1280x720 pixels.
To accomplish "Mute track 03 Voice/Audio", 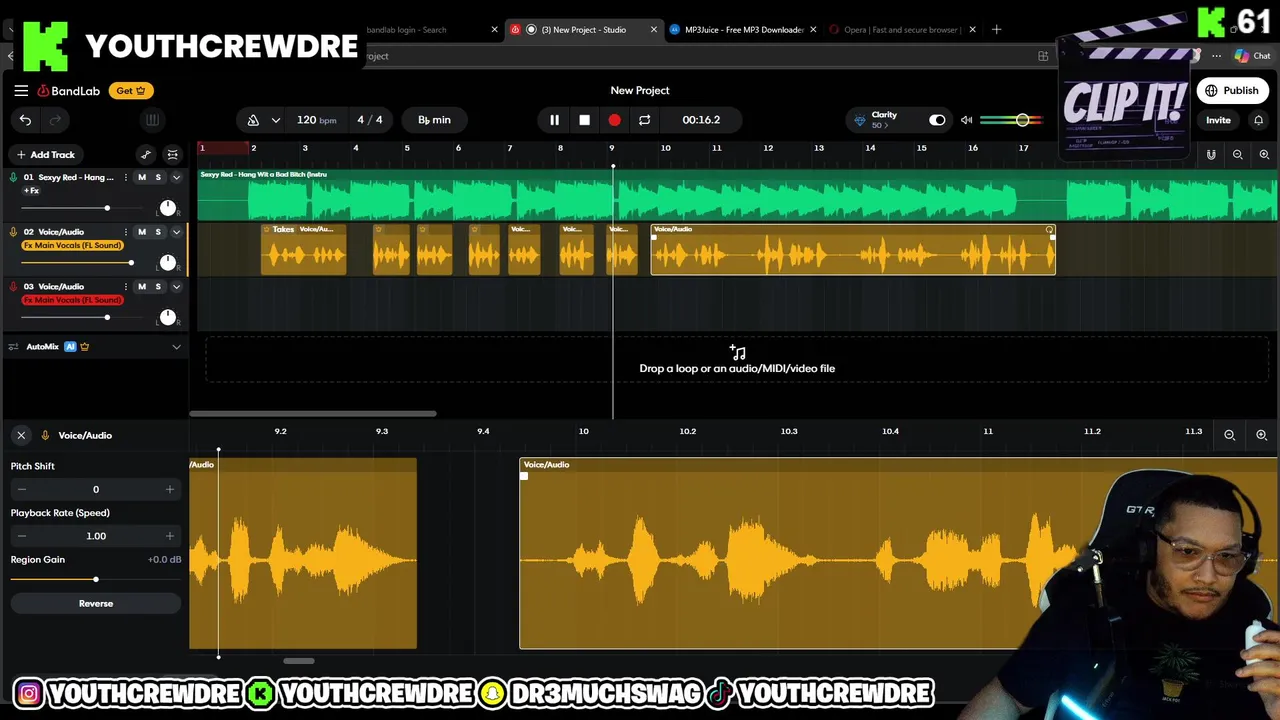I will (142, 287).
